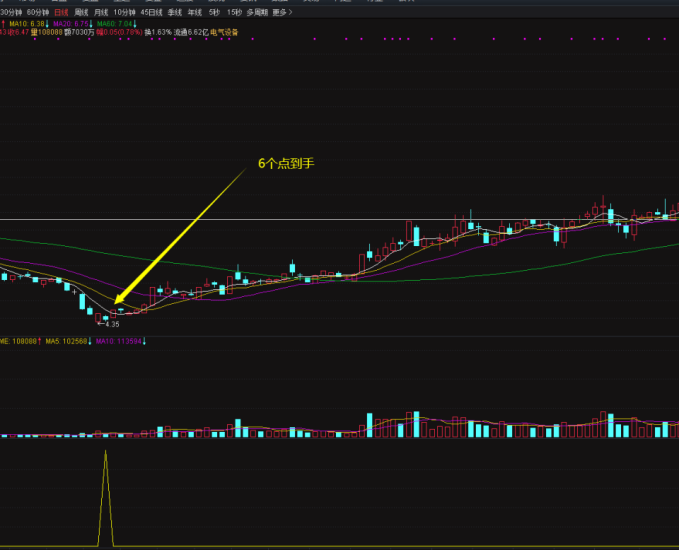Switch to the 30分钟 period tab
679x550 pixels.
[x=11, y=12]
